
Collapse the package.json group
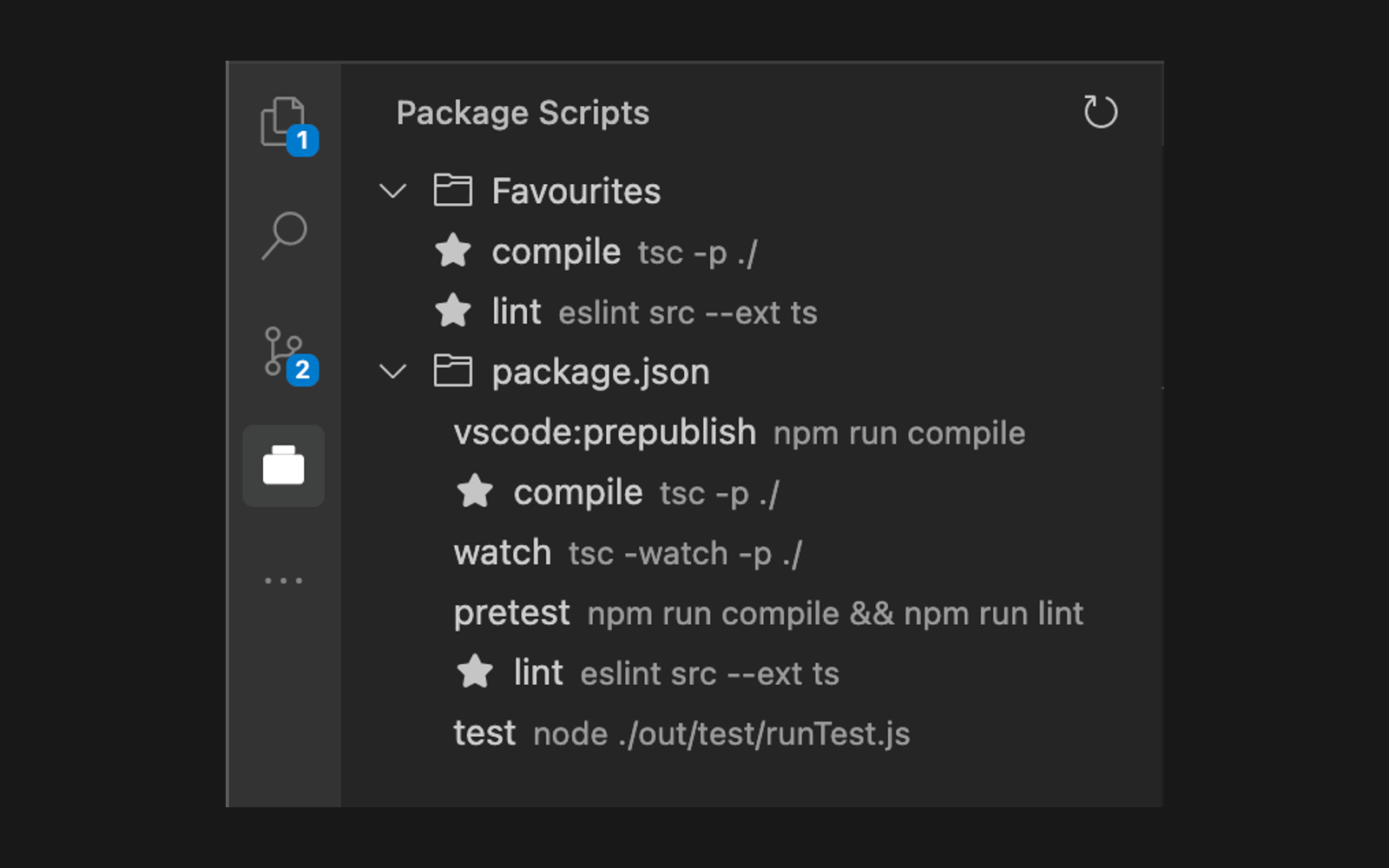[393, 372]
